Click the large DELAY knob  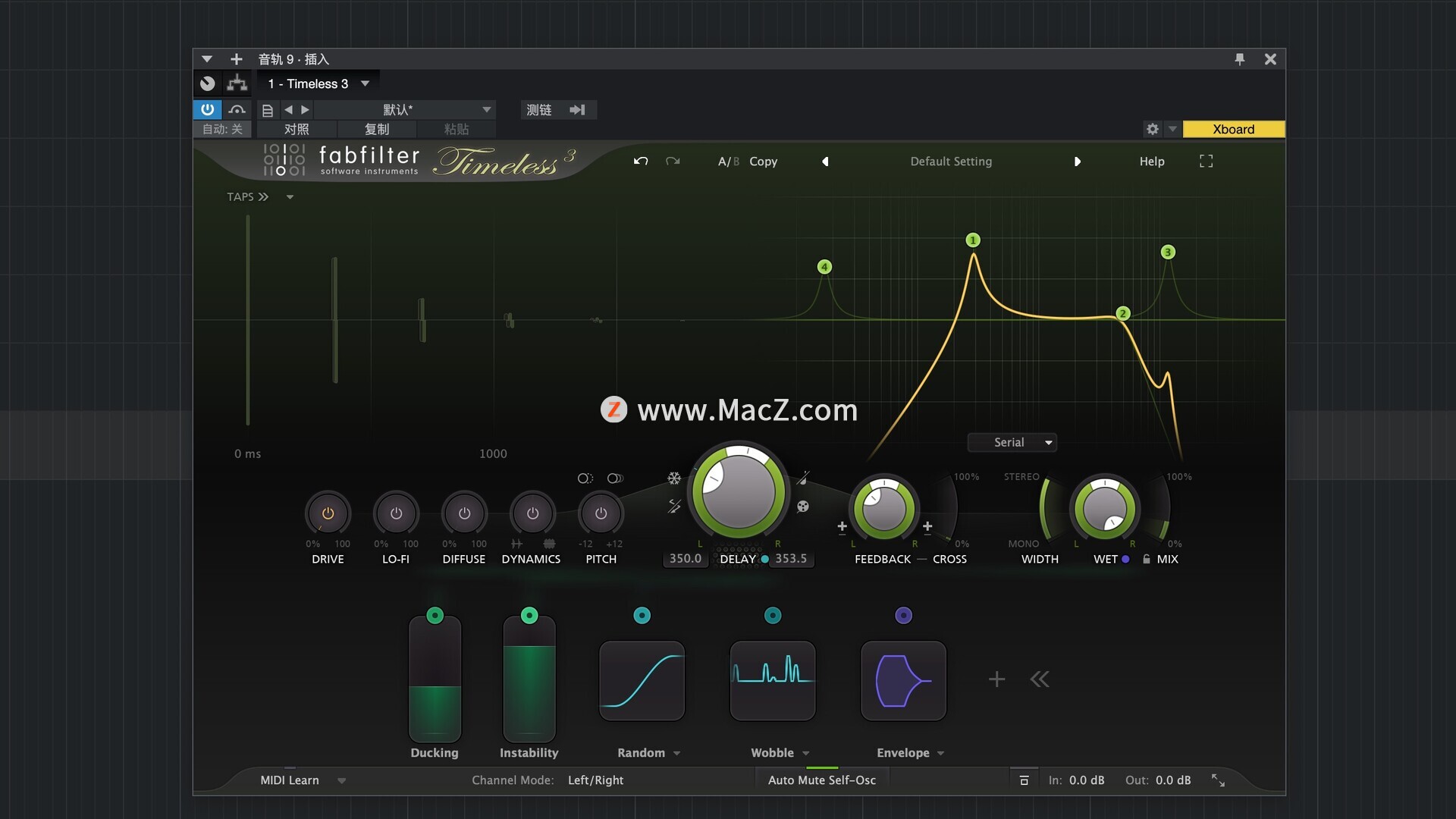coord(739,492)
